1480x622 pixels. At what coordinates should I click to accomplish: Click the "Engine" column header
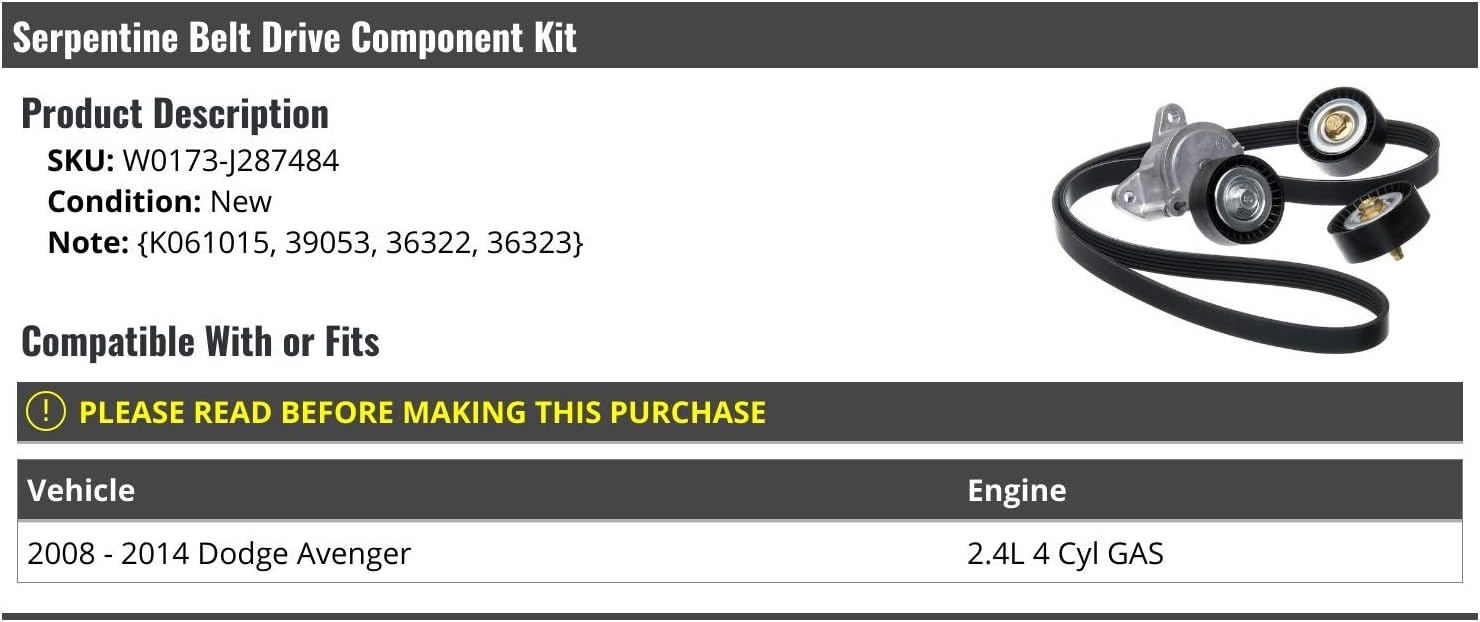(1016, 490)
